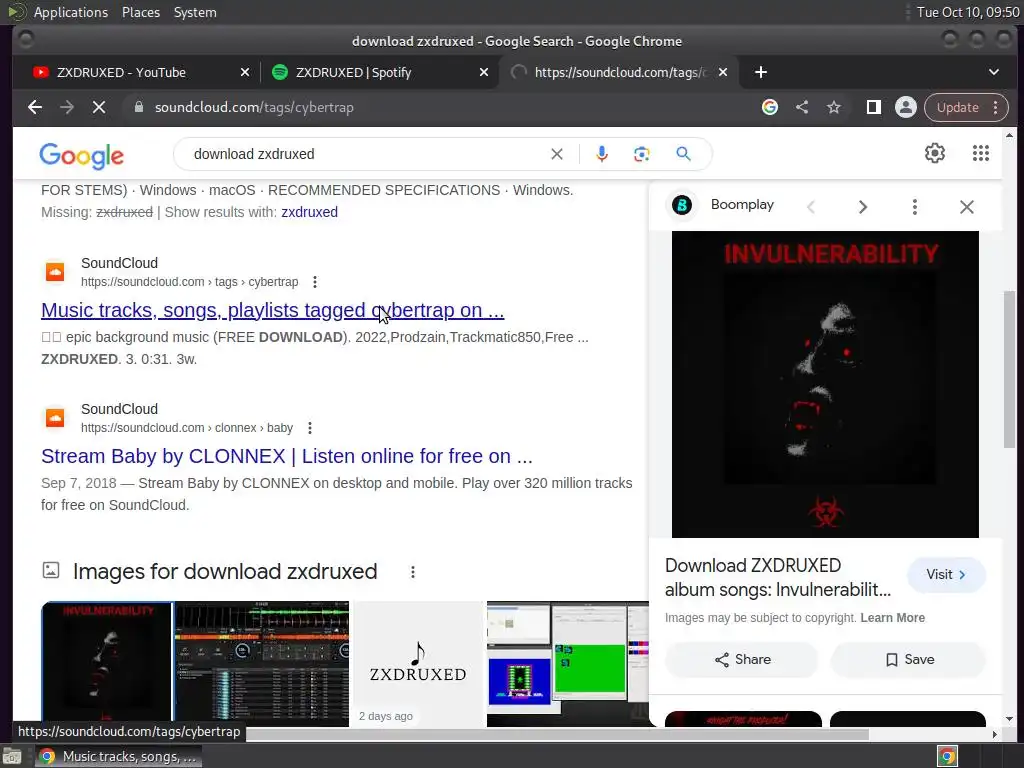The width and height of the screenshot is (1024, 768).
Task: Open more options for clonnex baby result
Action: point(310,428)
